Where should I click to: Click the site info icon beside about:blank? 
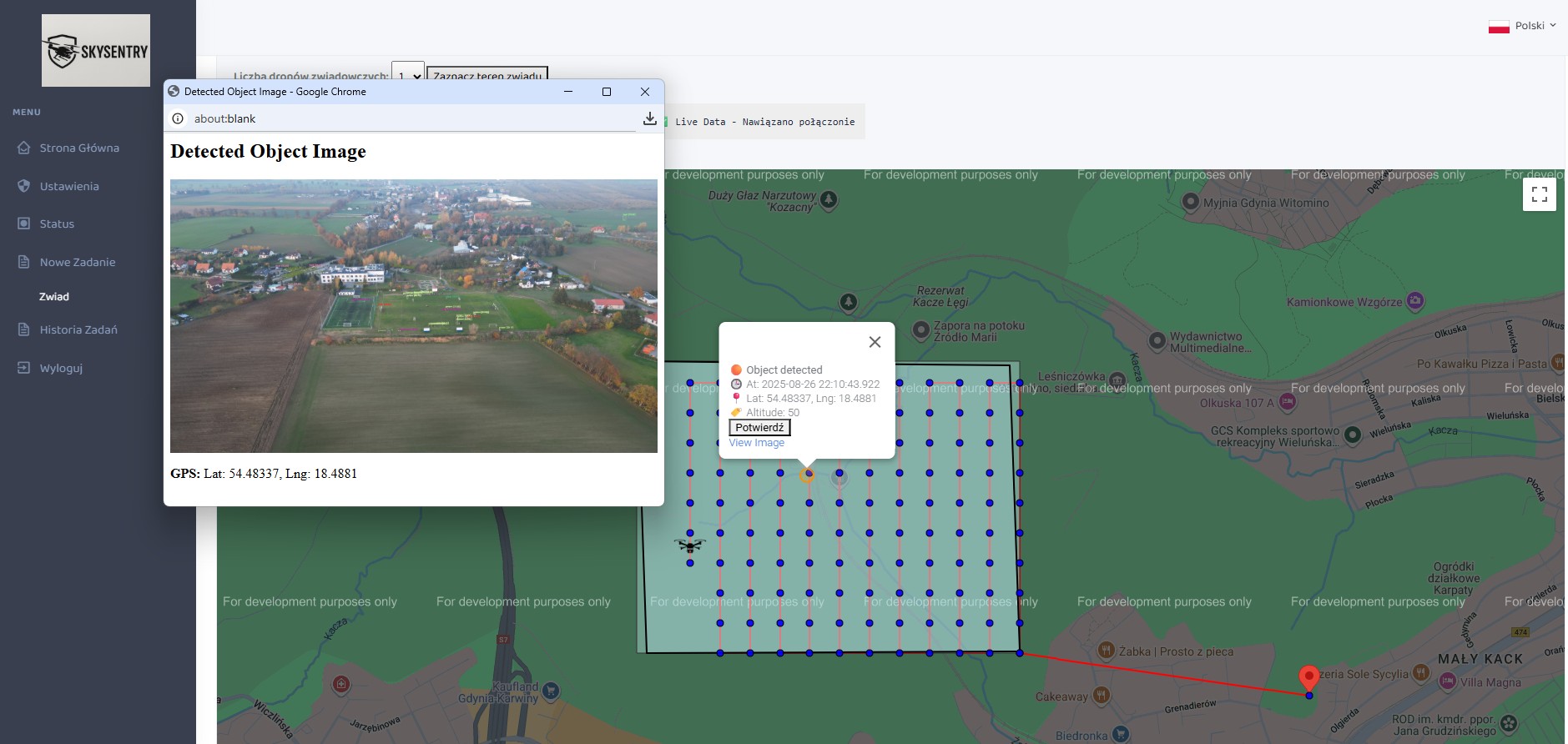tap(178, 118)
